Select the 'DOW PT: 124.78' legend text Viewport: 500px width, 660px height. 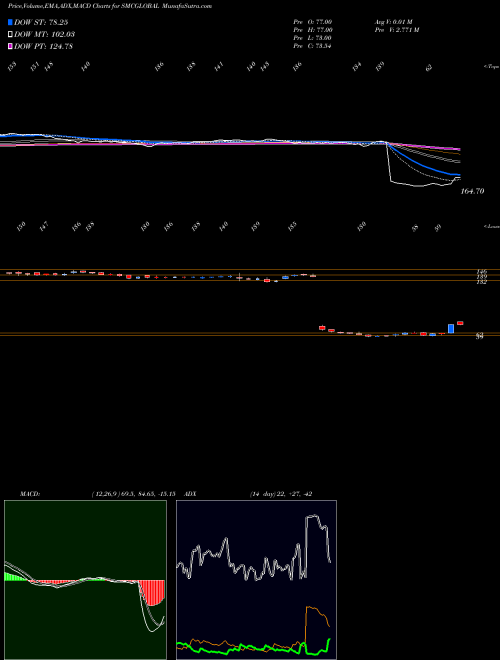pos(43,46)
